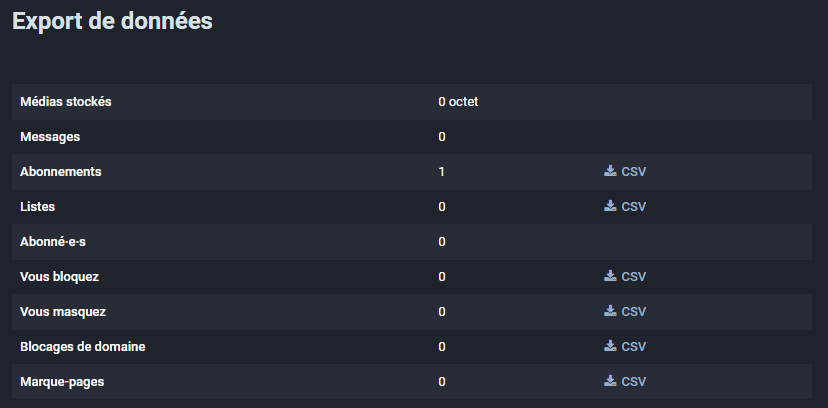Select the Abonné·e·s row label
The image size is (828, 408).
(53, 242)
